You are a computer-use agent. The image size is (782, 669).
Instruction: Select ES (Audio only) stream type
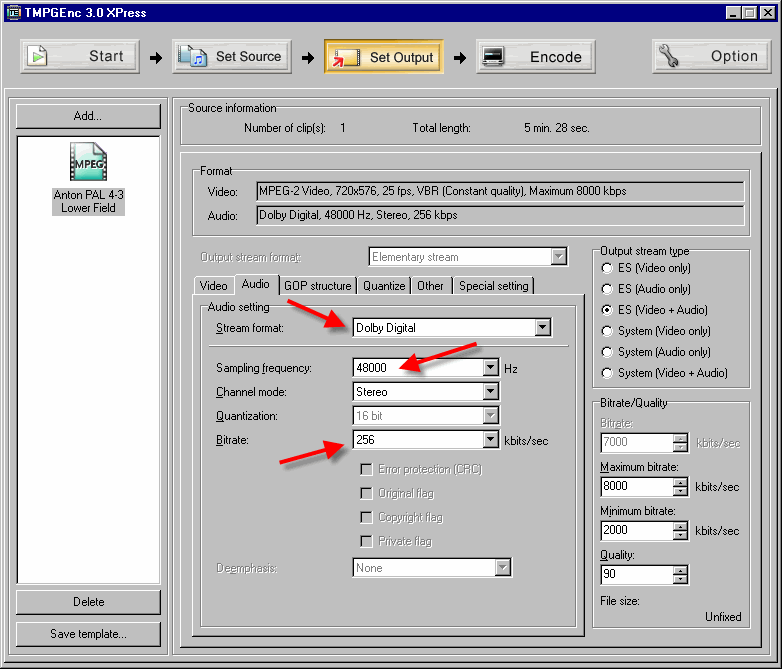[x=606, y=289]
